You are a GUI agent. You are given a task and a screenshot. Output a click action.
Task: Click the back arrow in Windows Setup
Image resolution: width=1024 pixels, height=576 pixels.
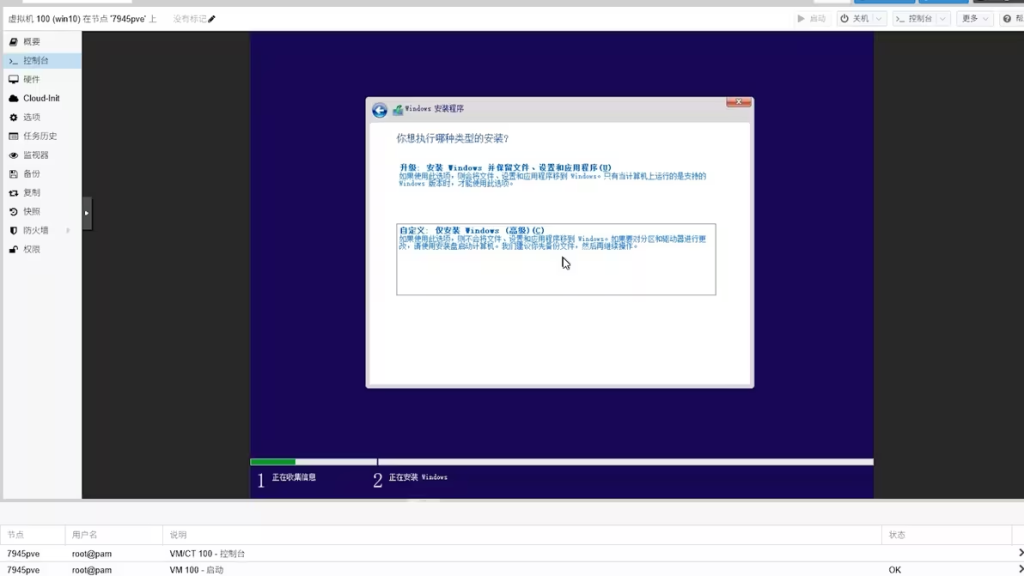[379, 110]
